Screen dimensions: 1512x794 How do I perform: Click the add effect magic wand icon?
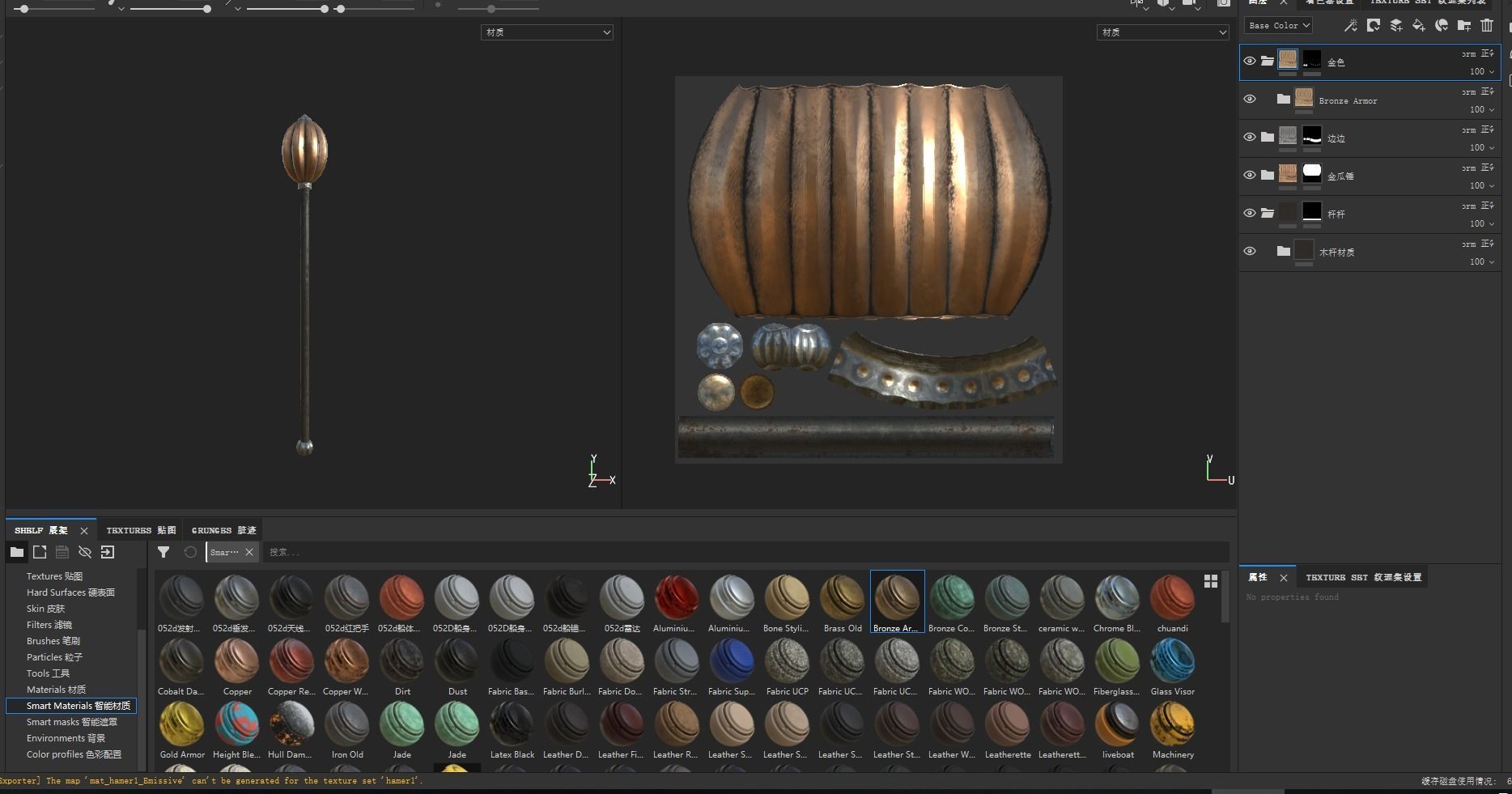pyautogui.click(x=1351, y=26)
